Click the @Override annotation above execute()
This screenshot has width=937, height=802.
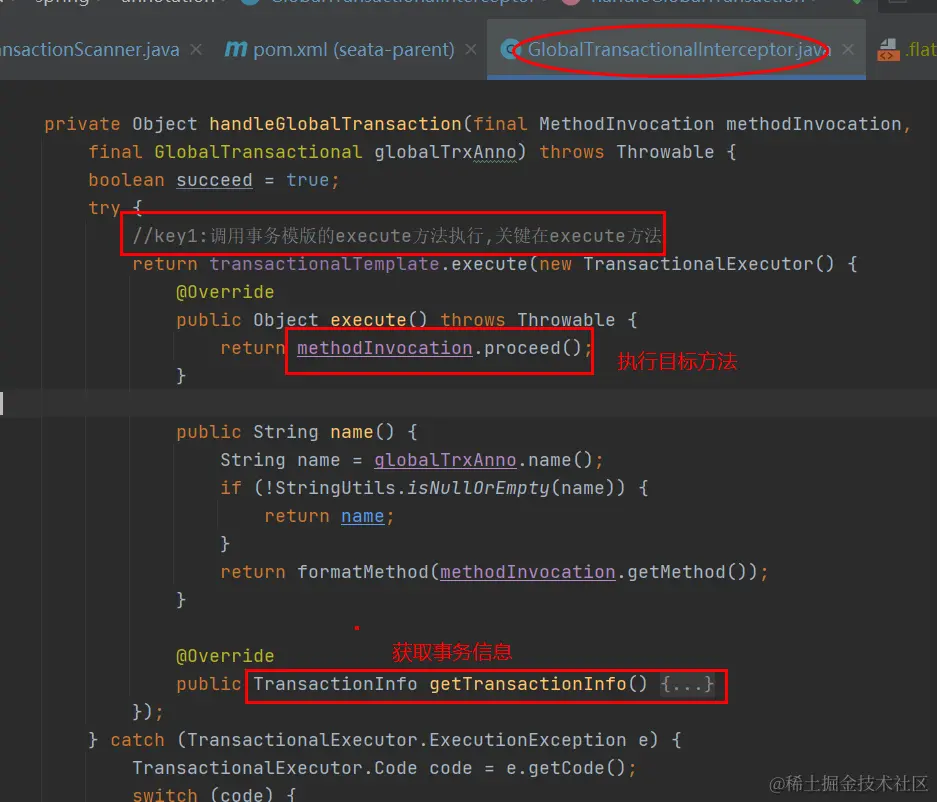click(225, 292)
